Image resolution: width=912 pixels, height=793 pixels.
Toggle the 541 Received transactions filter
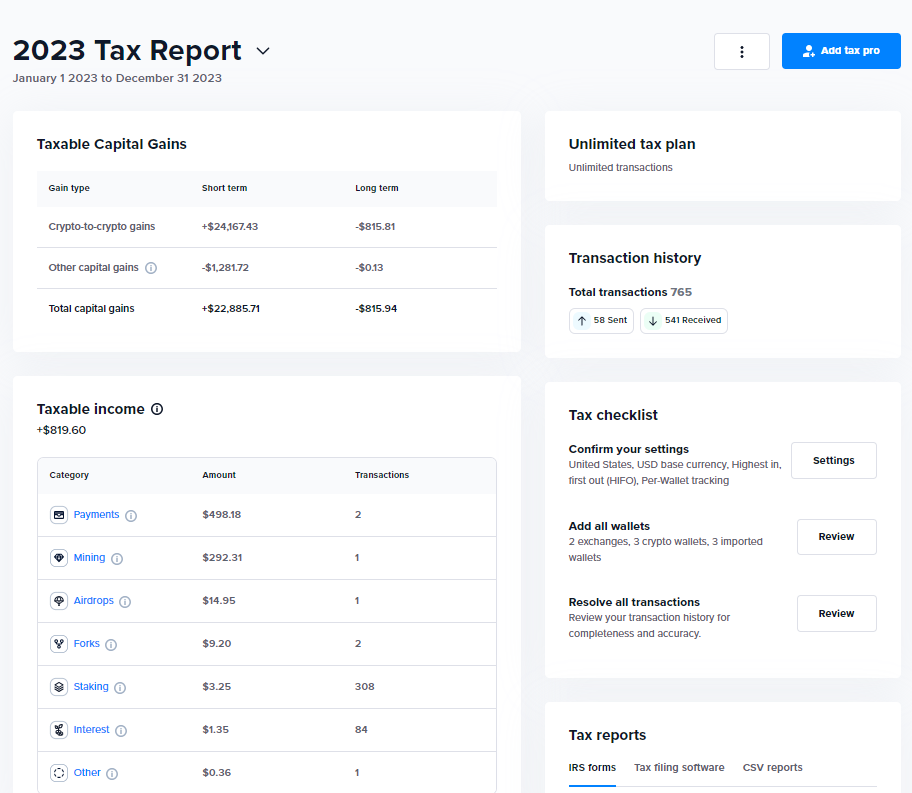point(683,320)
